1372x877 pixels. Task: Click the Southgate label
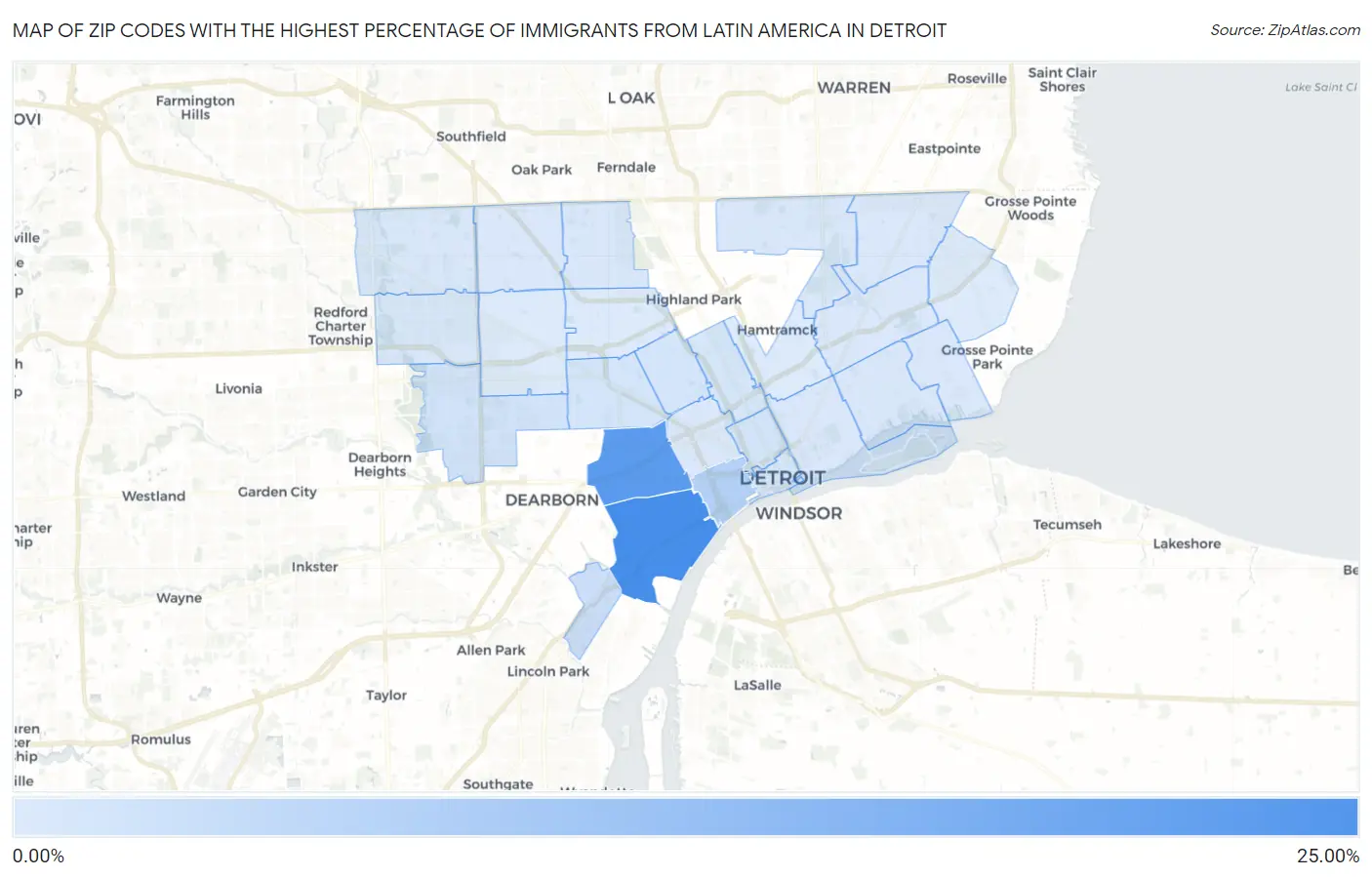click(x=498, y=783)
